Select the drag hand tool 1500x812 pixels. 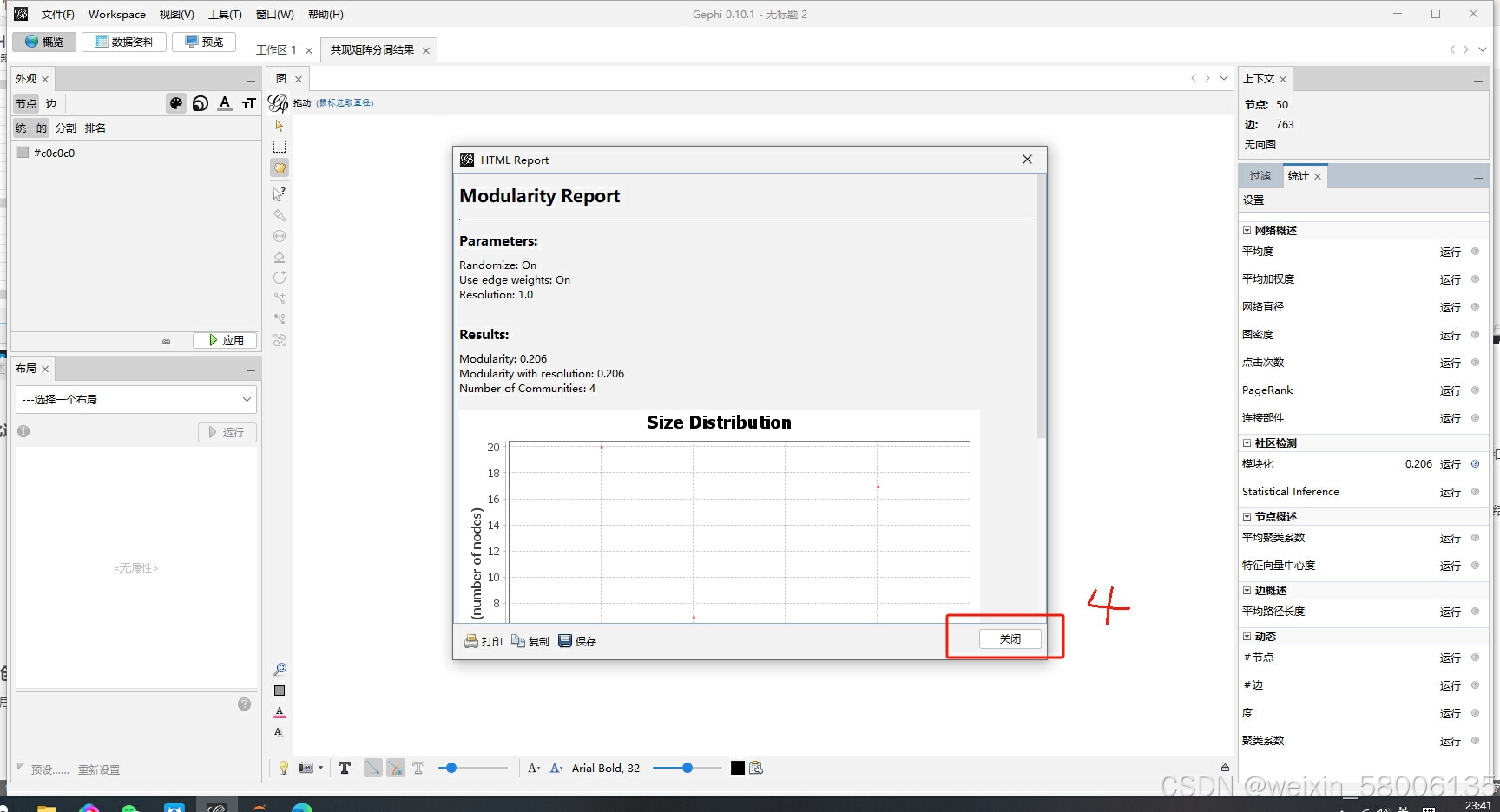[280, 167]
